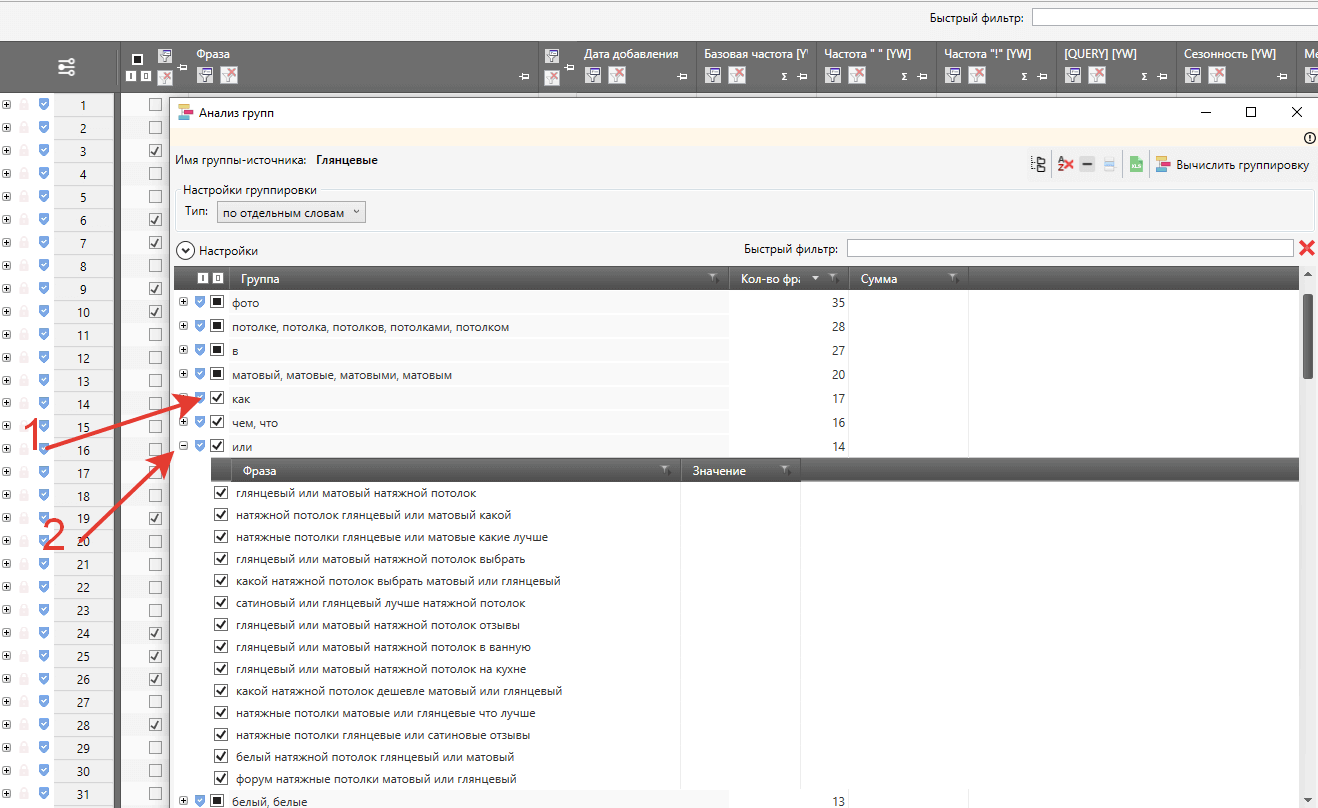Uncheck the group или
The image size is (1318, 808).
[x=217, y=446]
